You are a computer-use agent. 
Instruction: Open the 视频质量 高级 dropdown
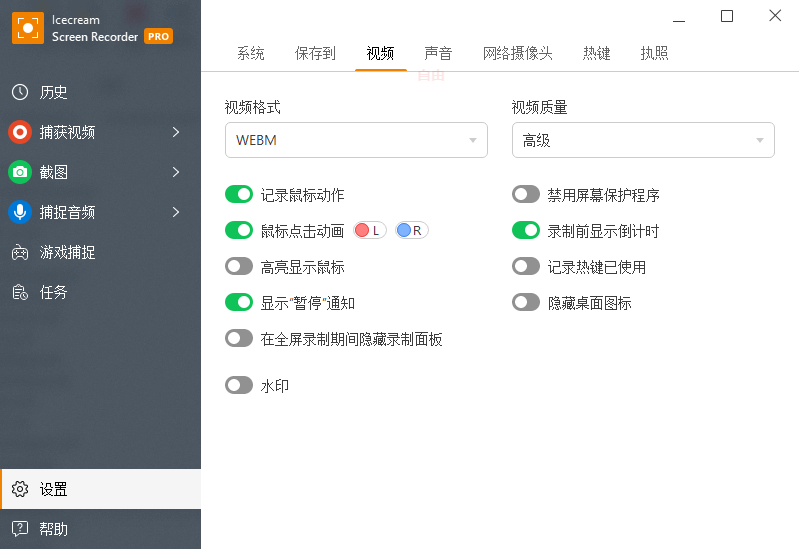(x=643, y=140)
